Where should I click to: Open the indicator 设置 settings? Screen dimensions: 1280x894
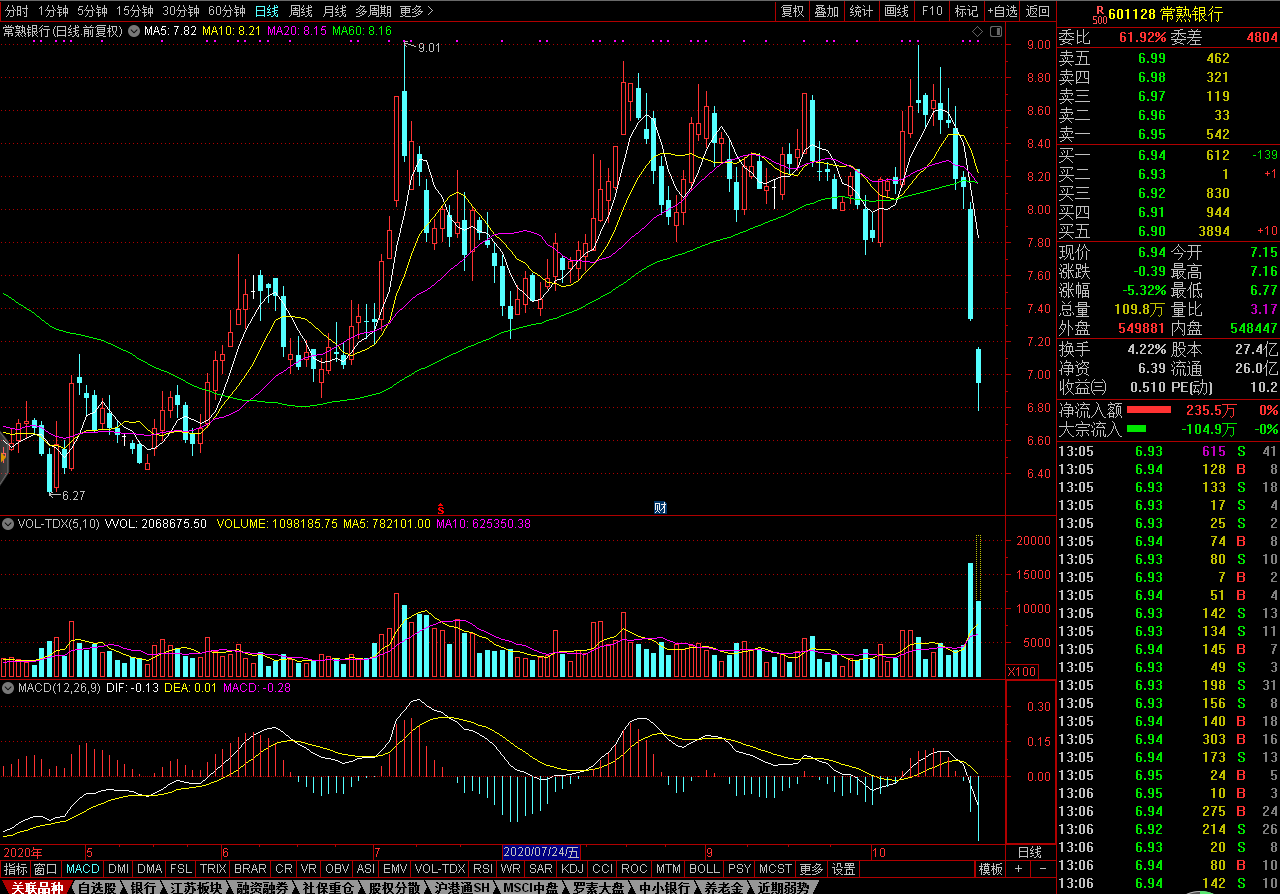click(844, 869)
